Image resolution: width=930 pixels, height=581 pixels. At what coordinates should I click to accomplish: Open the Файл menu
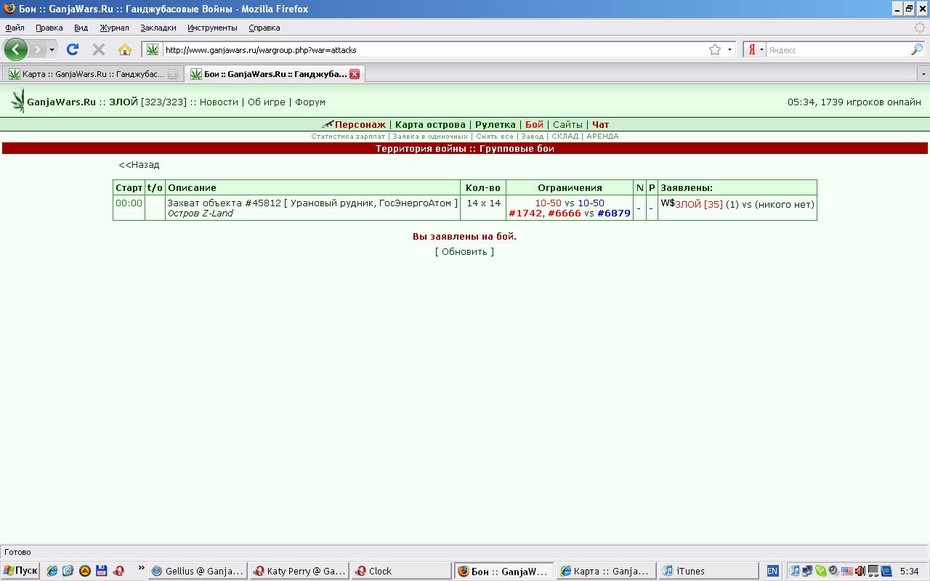point(15,28)
